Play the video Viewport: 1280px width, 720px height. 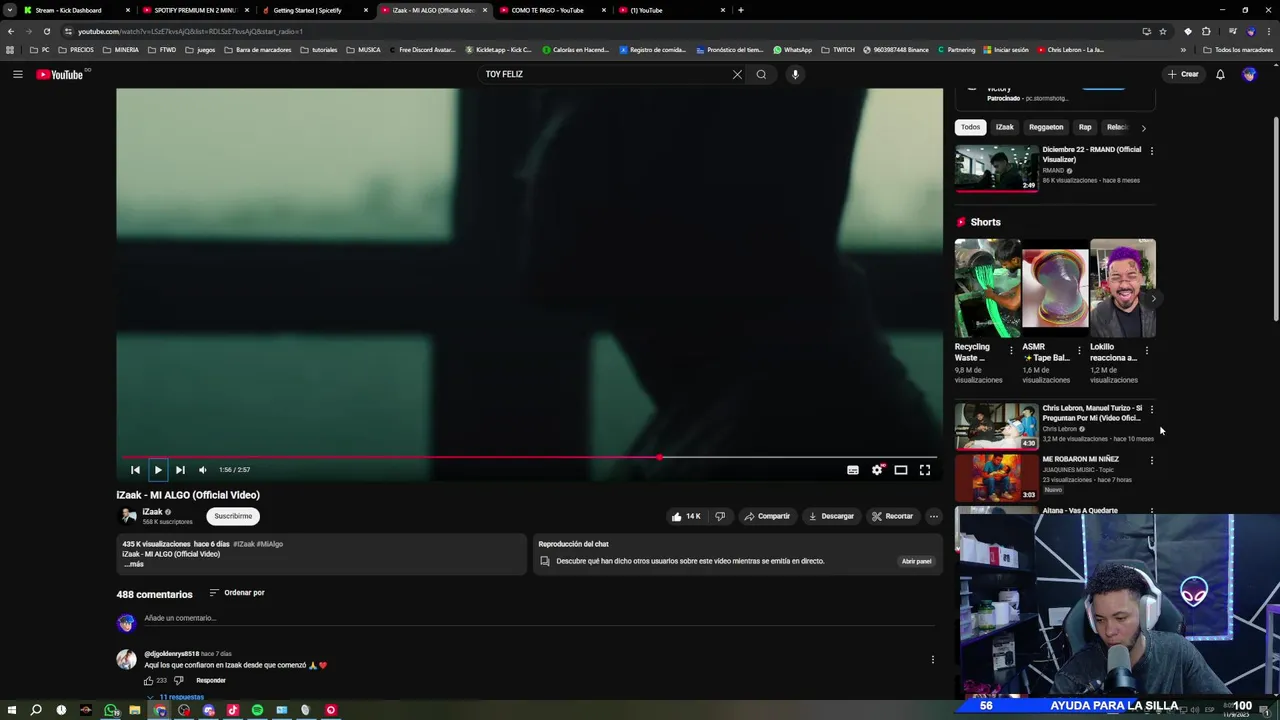point(157,470)
